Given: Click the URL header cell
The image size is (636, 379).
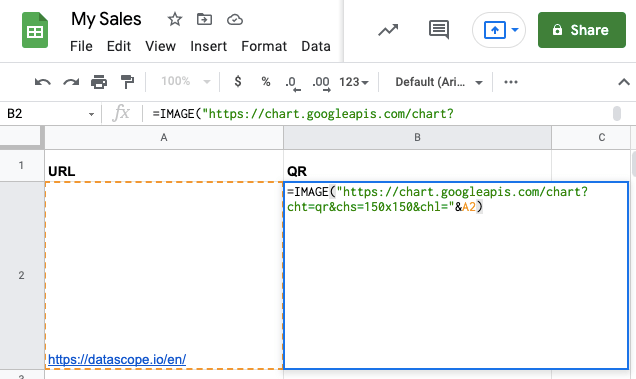Looking at the screenshot, I should pyautogui.click(x=164, y=166).
